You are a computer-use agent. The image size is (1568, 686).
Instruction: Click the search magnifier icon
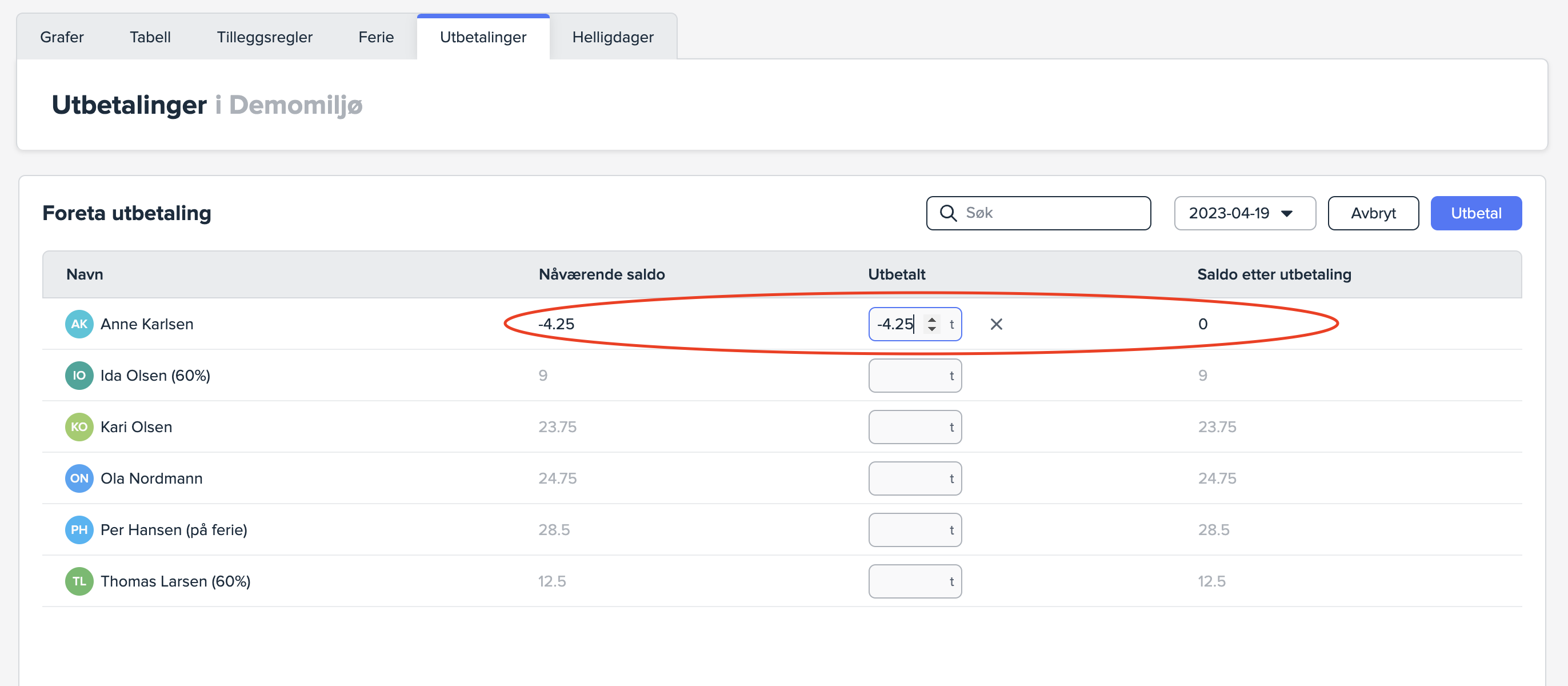(948, 213)
